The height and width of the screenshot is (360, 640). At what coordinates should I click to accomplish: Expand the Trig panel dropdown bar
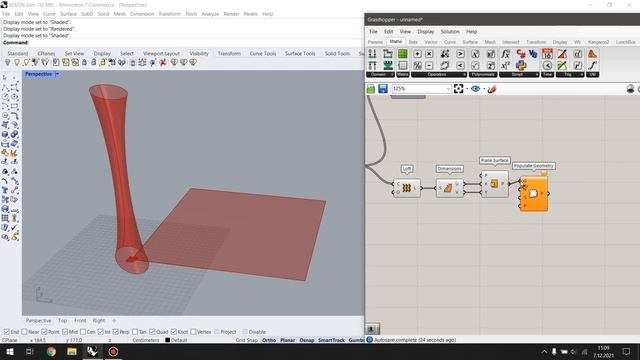569,75
